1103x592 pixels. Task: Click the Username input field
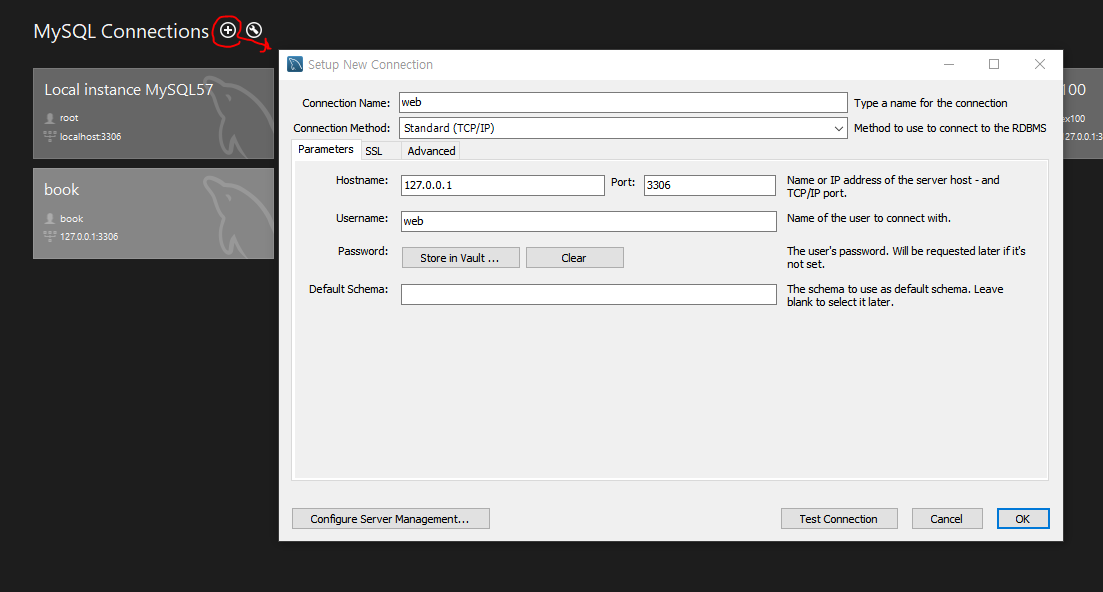point(588,221)
